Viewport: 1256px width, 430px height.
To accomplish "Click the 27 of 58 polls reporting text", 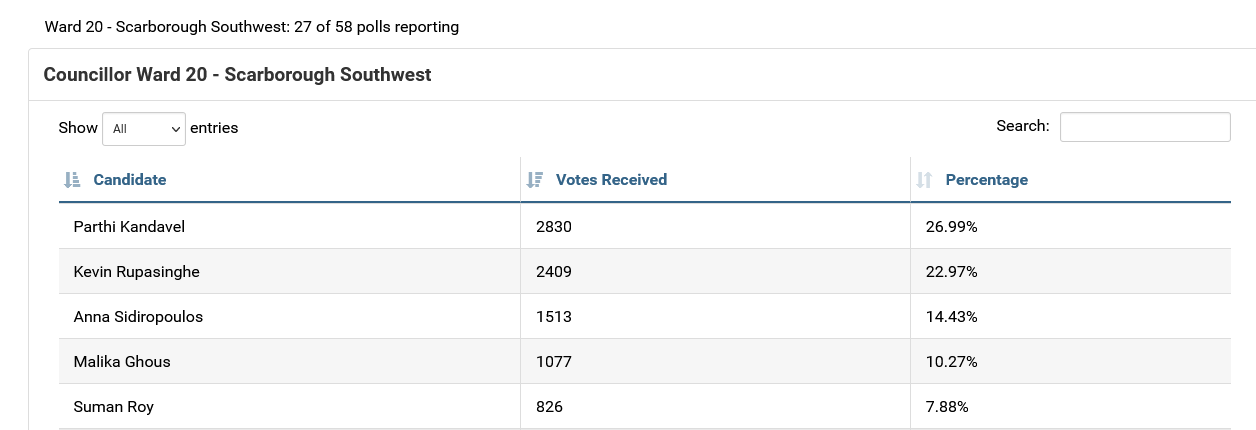I will point(376,27).
